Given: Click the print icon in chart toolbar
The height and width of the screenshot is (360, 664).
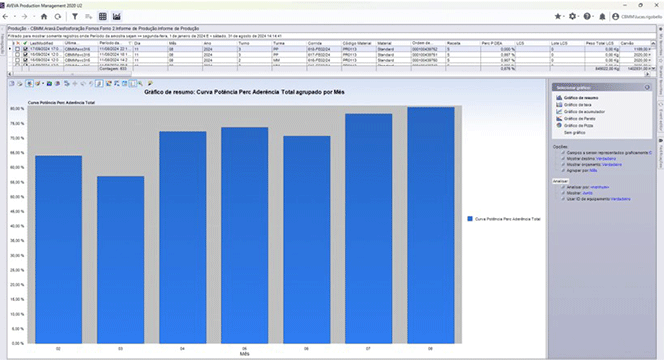Looking at the screenshot, I should point(19,84).
